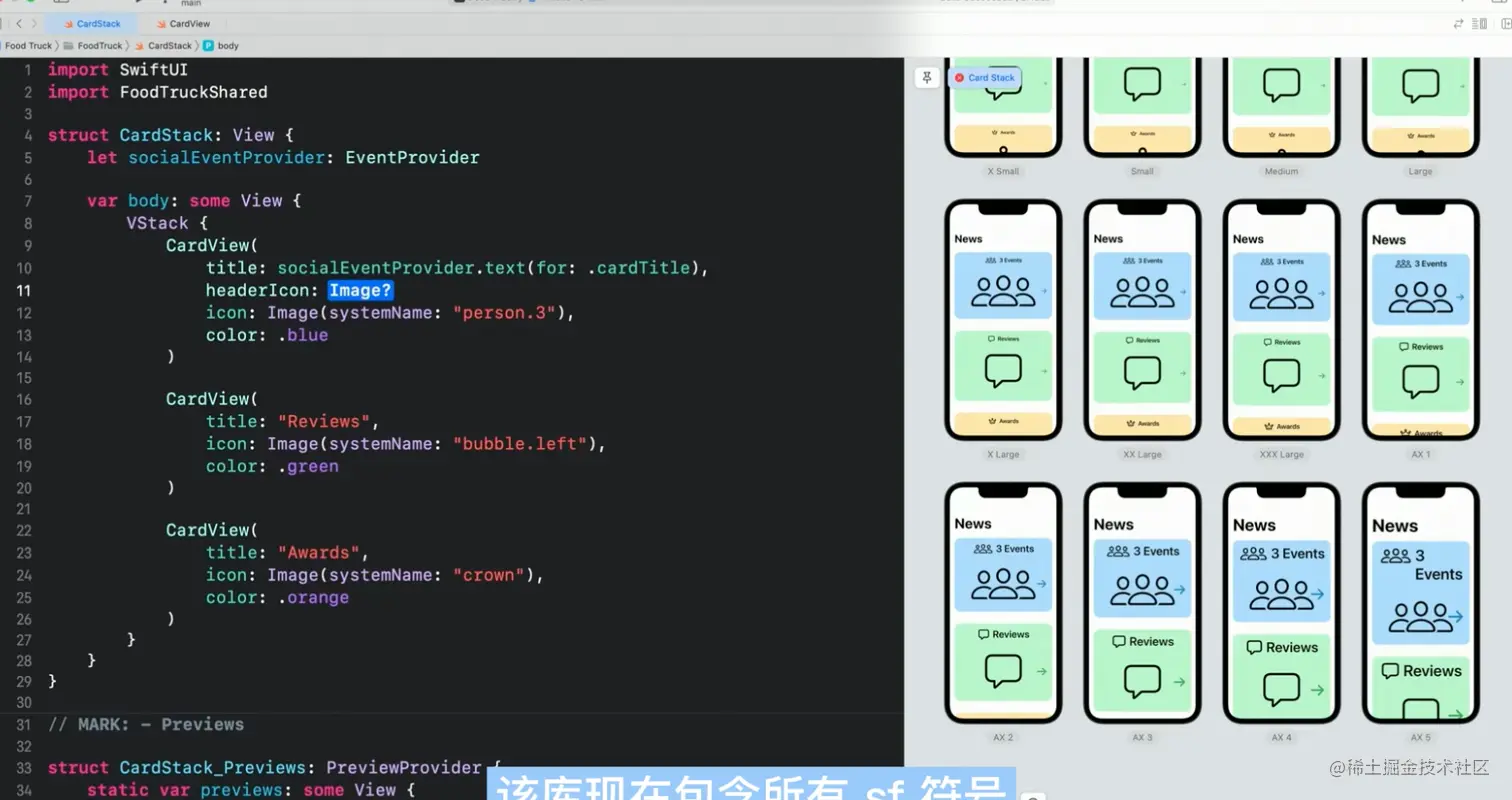This screenshot has height=800, width=1512.
Task: Pin the preview with the pin icon
Action: pos(927,77)
